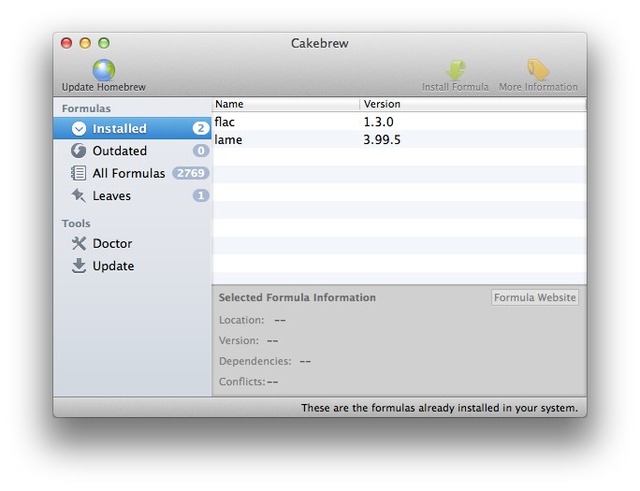Select the Outdated sidebar icon
Screen dimensions: 640x491
(x=78, y=151)
